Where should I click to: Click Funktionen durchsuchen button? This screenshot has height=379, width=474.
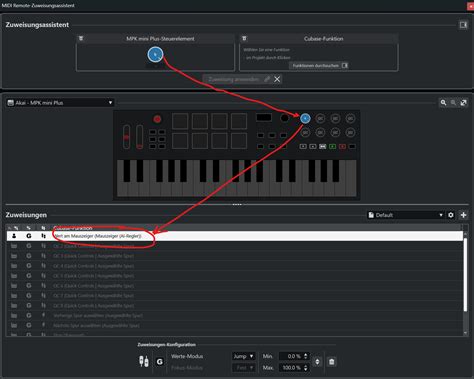[319, 66]
